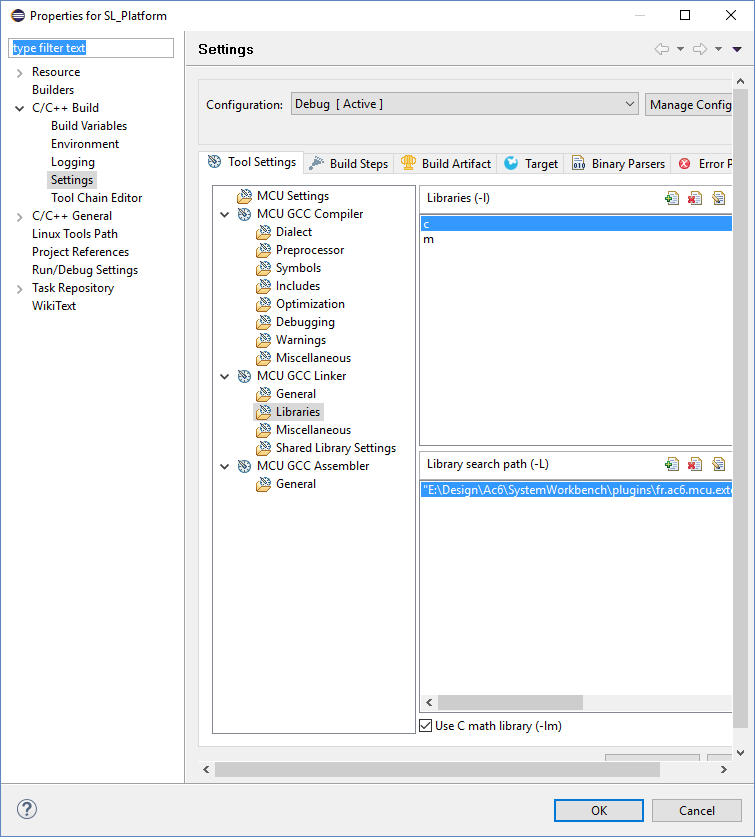
Task: Select the Optimization compiler setting
Action: coord(310,304)
